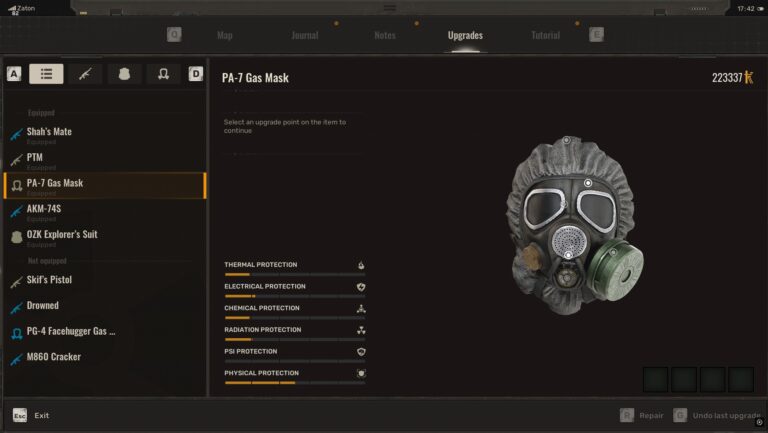Click the Zaton location label
The height and width of the screenshot is (433, 768).
coord(26,8)
